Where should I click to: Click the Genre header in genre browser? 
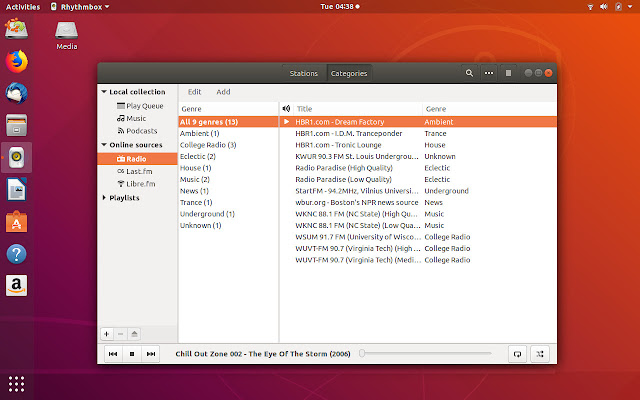click(x=228, y=109)
